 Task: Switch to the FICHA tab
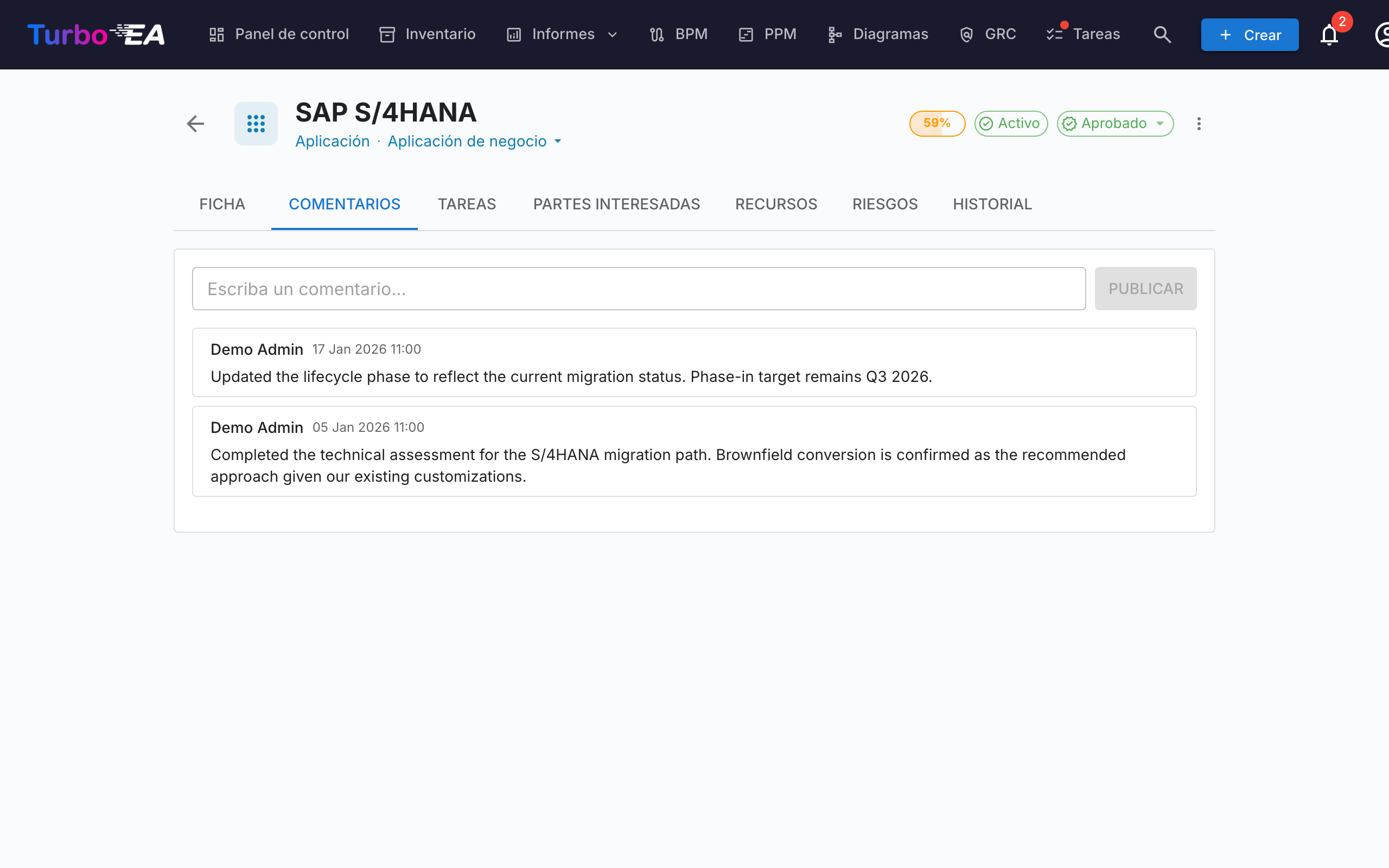pyautogui.click(x=222, y=205)
